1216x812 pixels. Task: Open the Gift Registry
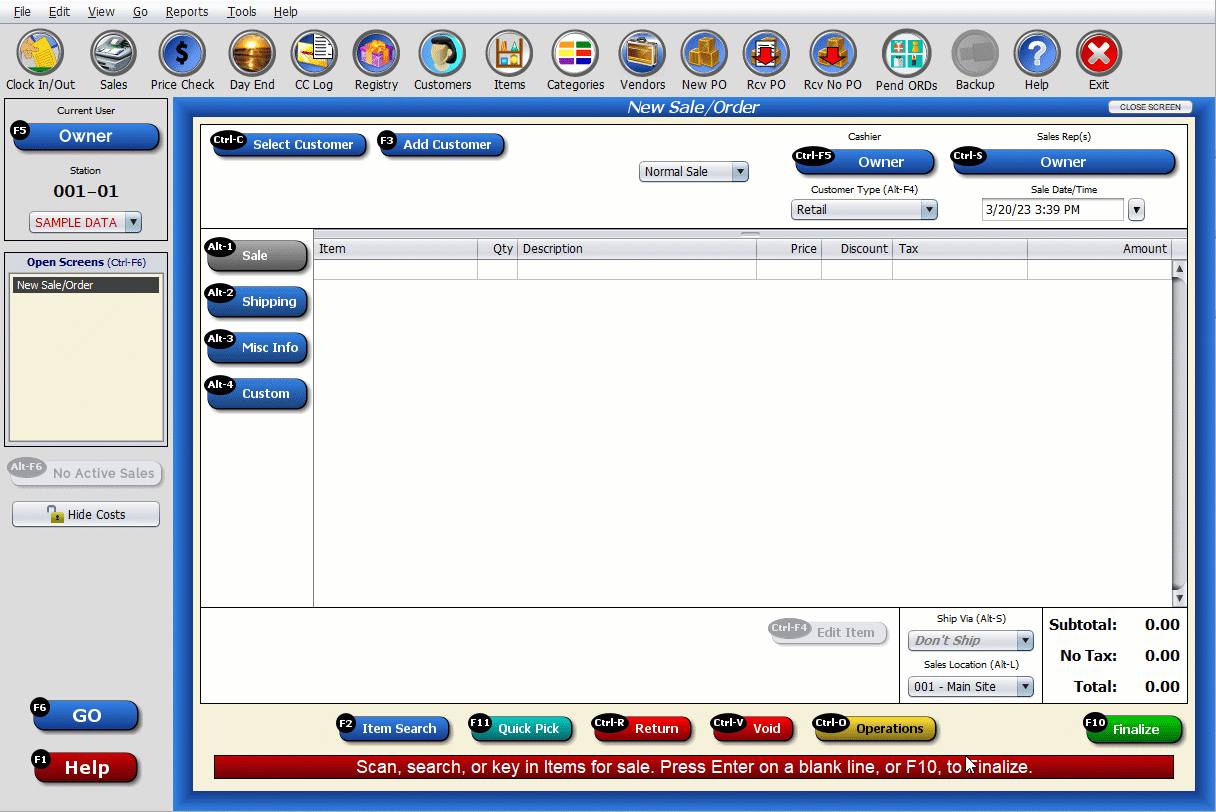[376, 52]
